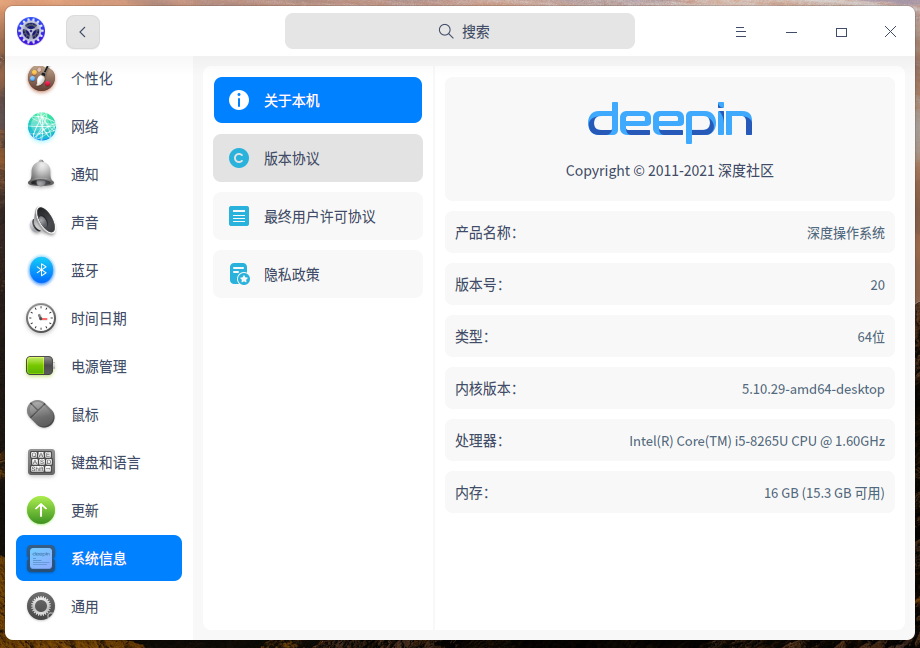Open the hamburger menu in title bar
Screen dimensions: 920x648
(741, 32)
